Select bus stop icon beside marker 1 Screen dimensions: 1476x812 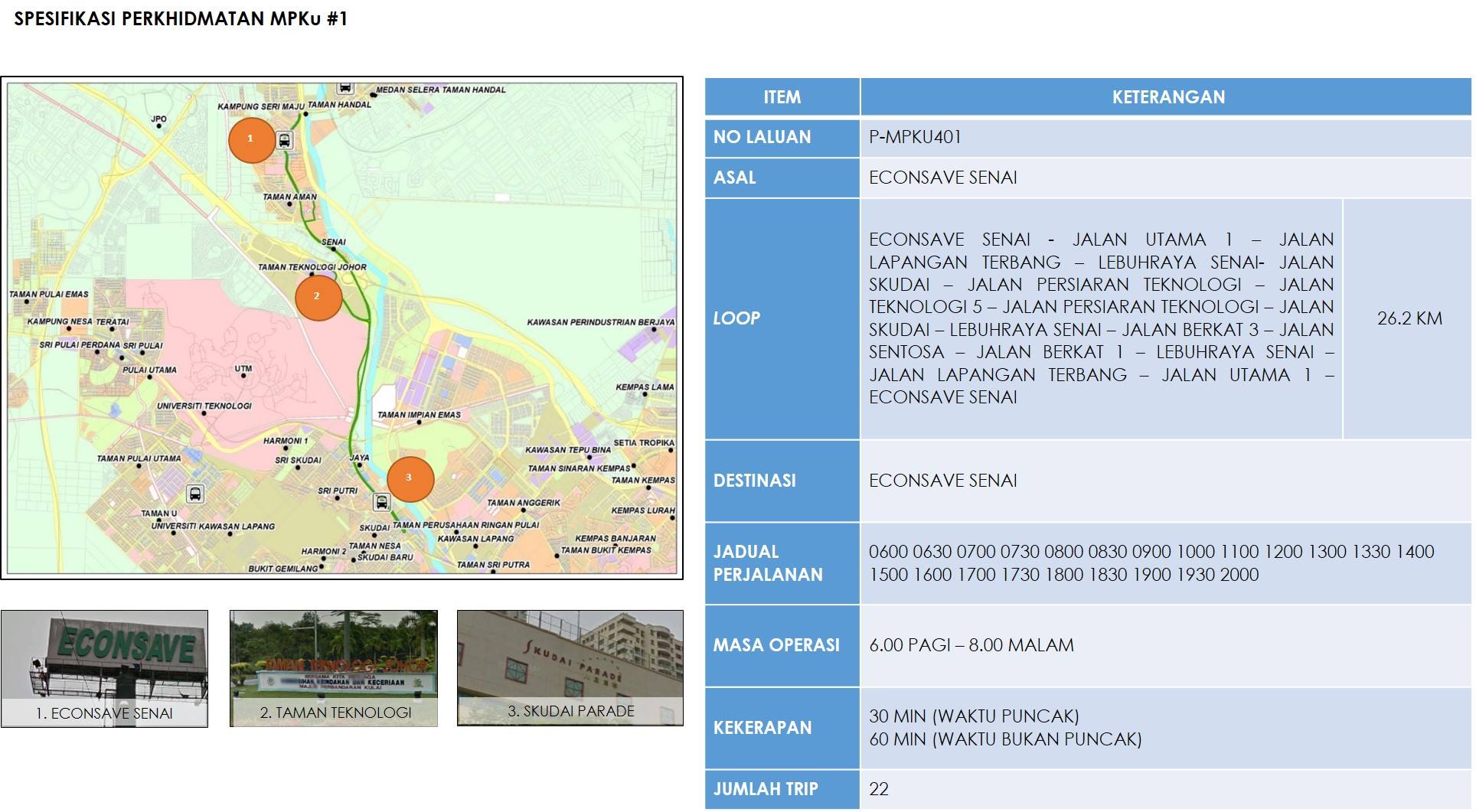pos(285,140)
